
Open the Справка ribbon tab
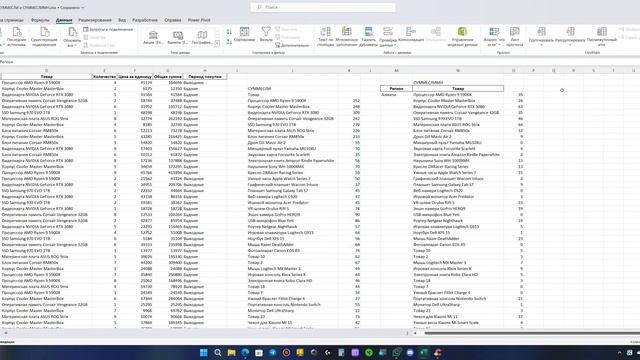[173, 20]
